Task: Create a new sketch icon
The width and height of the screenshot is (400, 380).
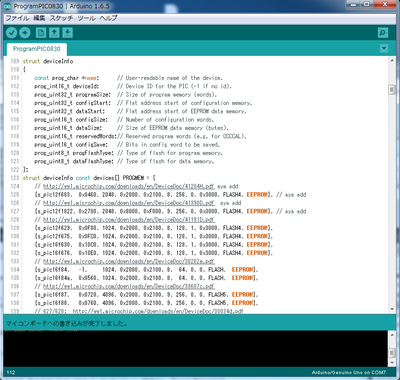Action: coord(41,33)
